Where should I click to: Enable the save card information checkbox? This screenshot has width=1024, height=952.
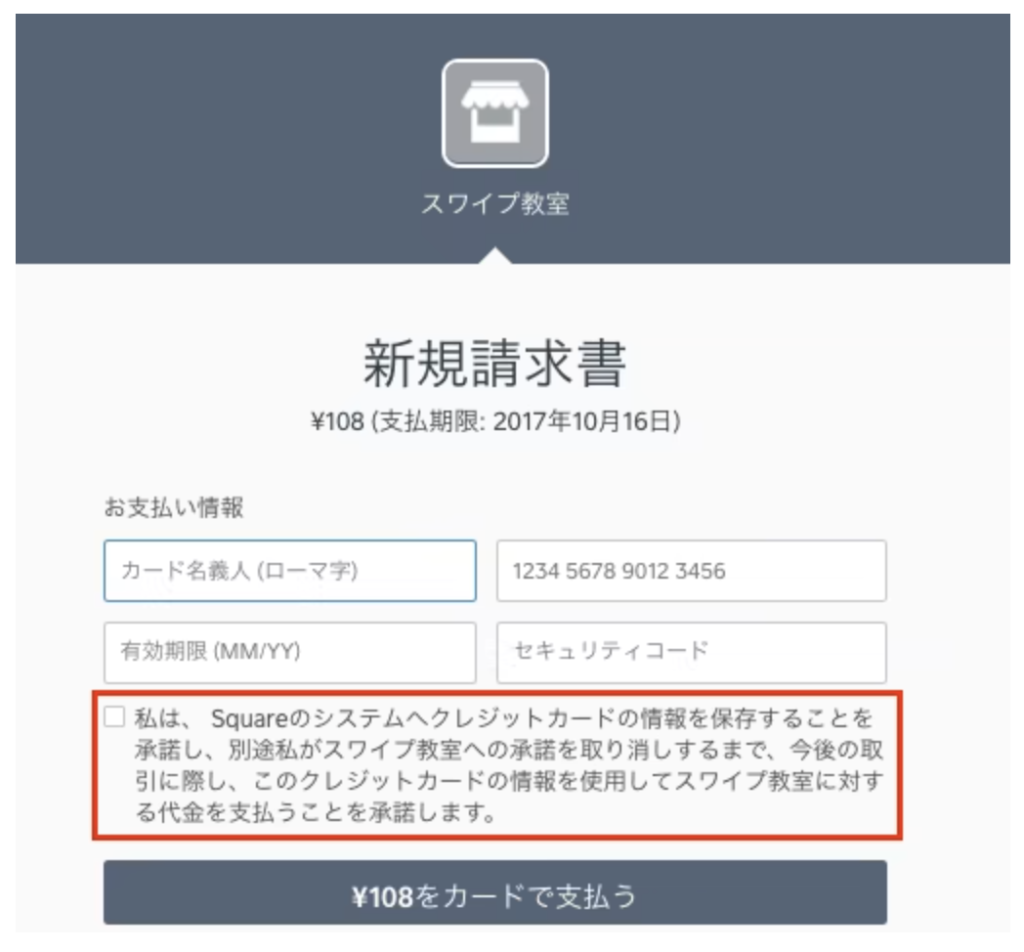point(115,716)
